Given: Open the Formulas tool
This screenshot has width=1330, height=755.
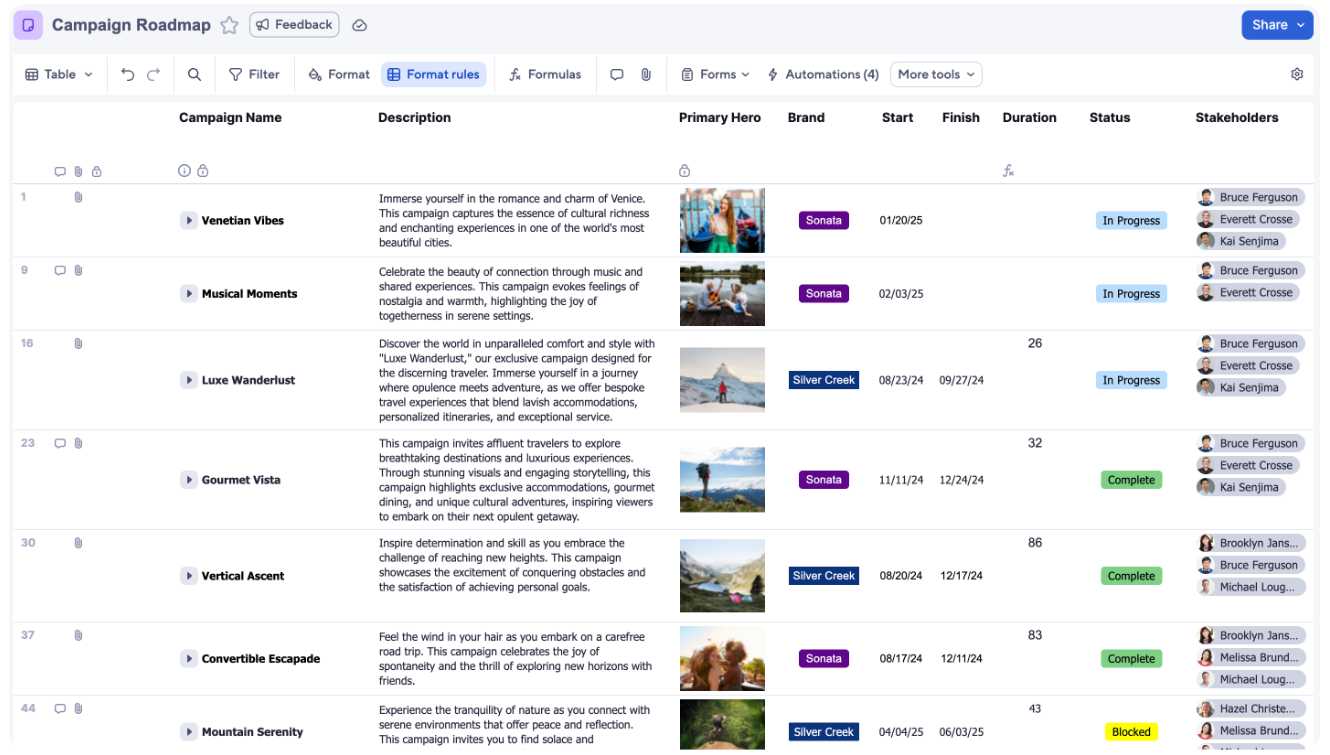Looking at the screenshot, I should click(545, 74).
